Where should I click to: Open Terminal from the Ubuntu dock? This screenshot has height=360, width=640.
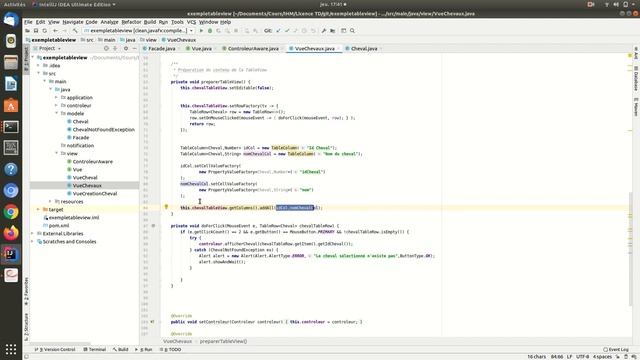coord(11,127)
